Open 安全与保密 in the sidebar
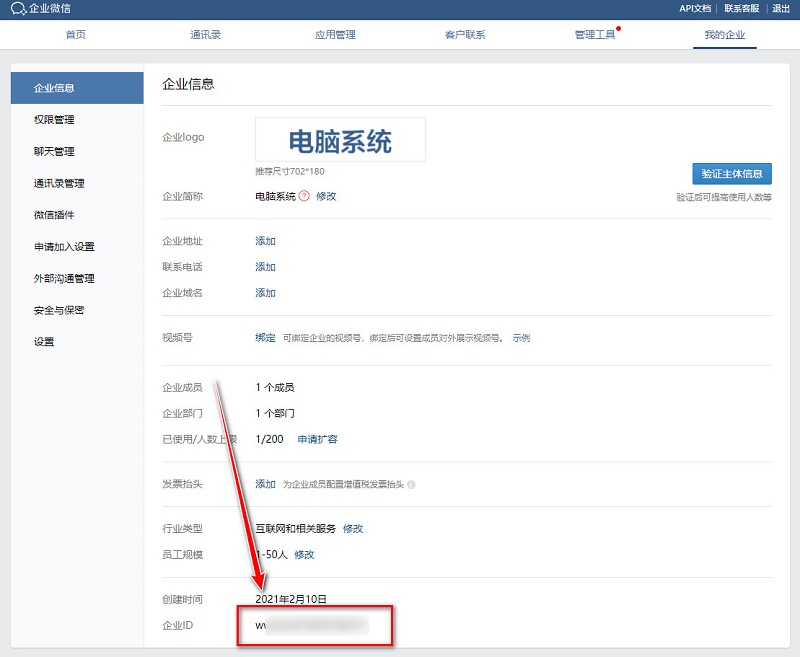The width and height of the screenshot is (800, 657). [59, 310]
